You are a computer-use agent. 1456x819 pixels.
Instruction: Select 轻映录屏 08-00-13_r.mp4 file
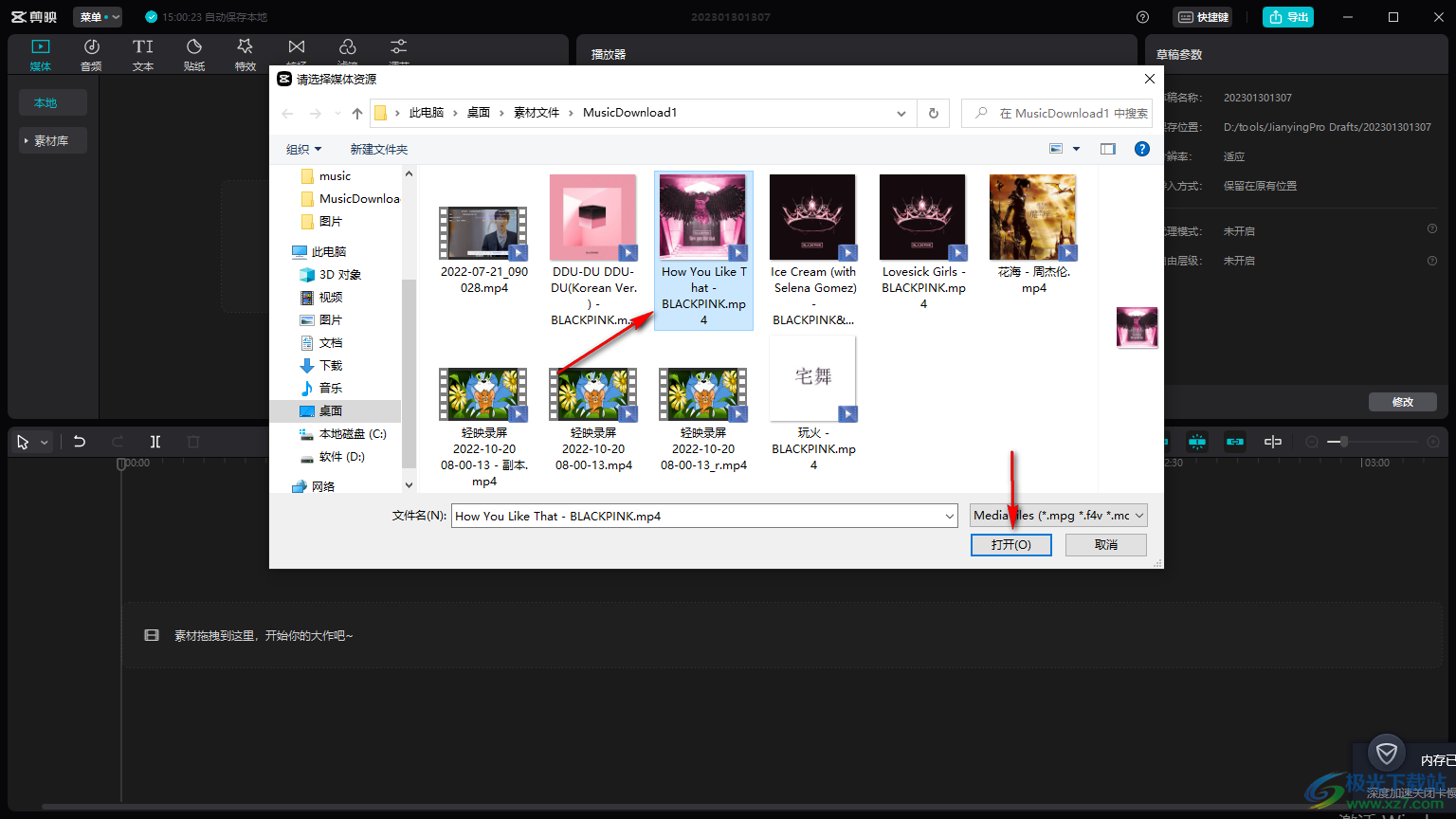click(703, 420)
